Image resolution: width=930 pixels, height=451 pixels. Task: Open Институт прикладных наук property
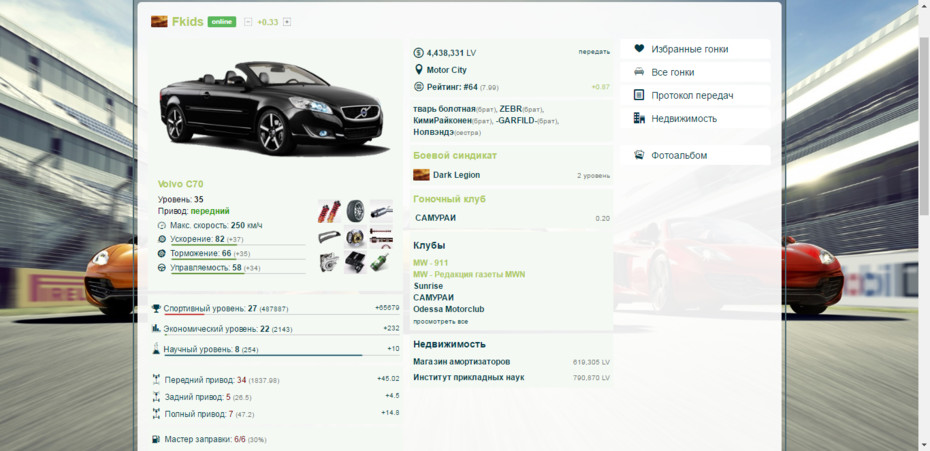click(469, 377)
